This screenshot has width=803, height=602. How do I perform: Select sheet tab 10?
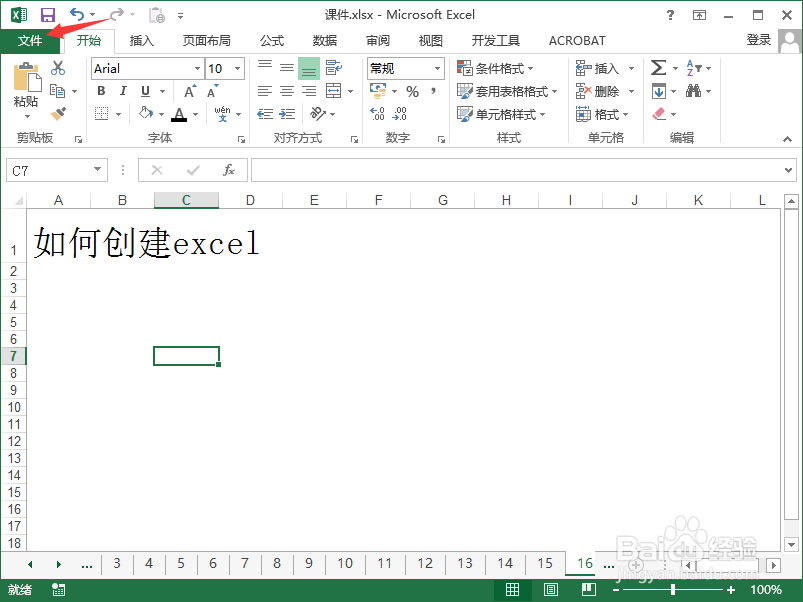[345, 564]
